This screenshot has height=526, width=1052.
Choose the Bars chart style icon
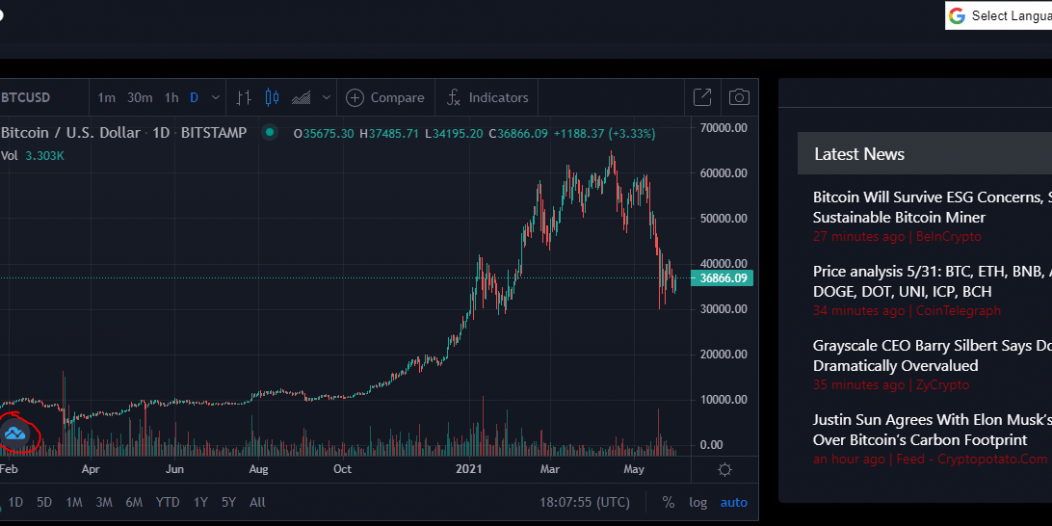(x=244, y=98)
